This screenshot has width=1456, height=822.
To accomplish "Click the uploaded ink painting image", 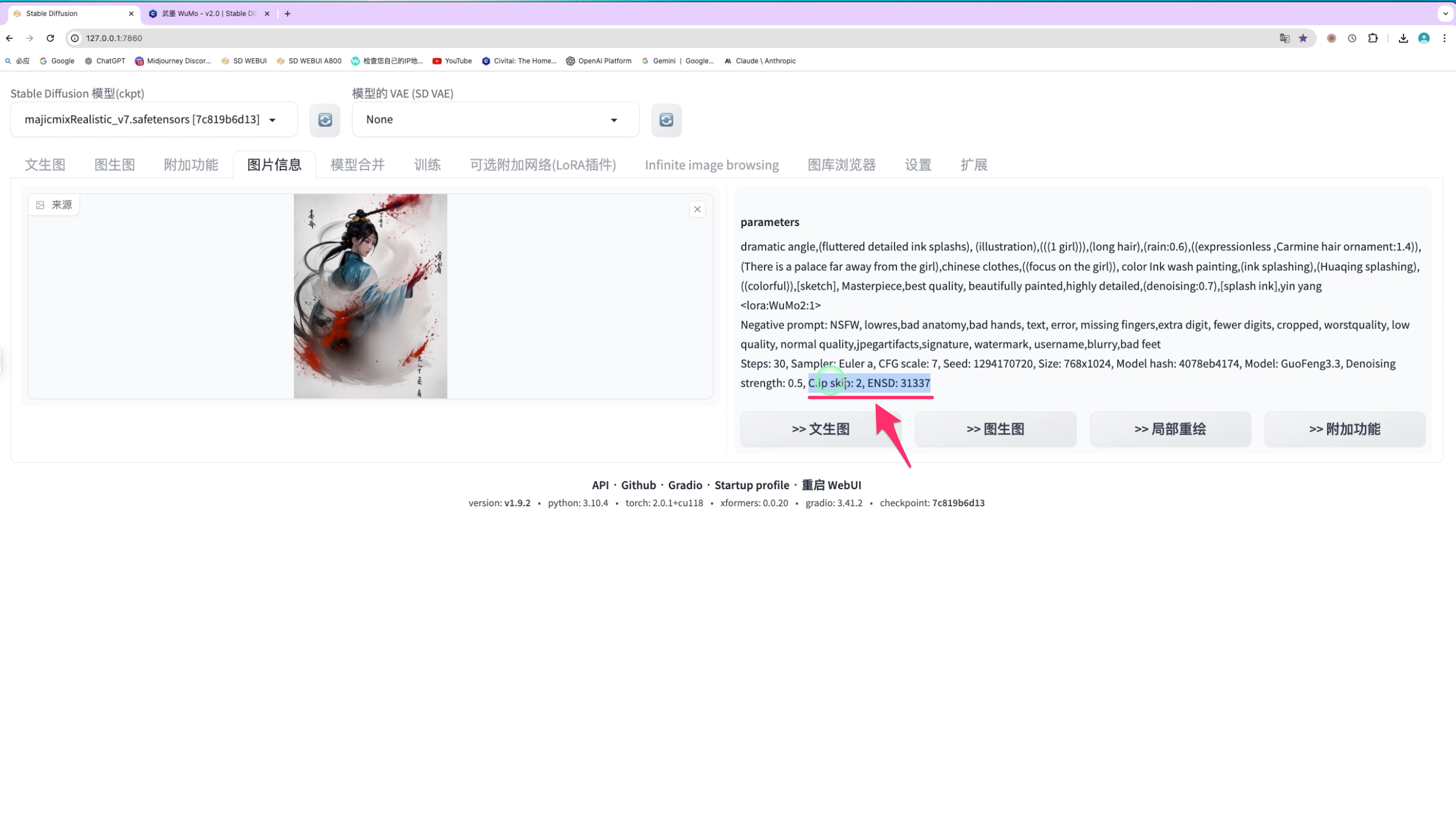I will [x=370, y=296].
